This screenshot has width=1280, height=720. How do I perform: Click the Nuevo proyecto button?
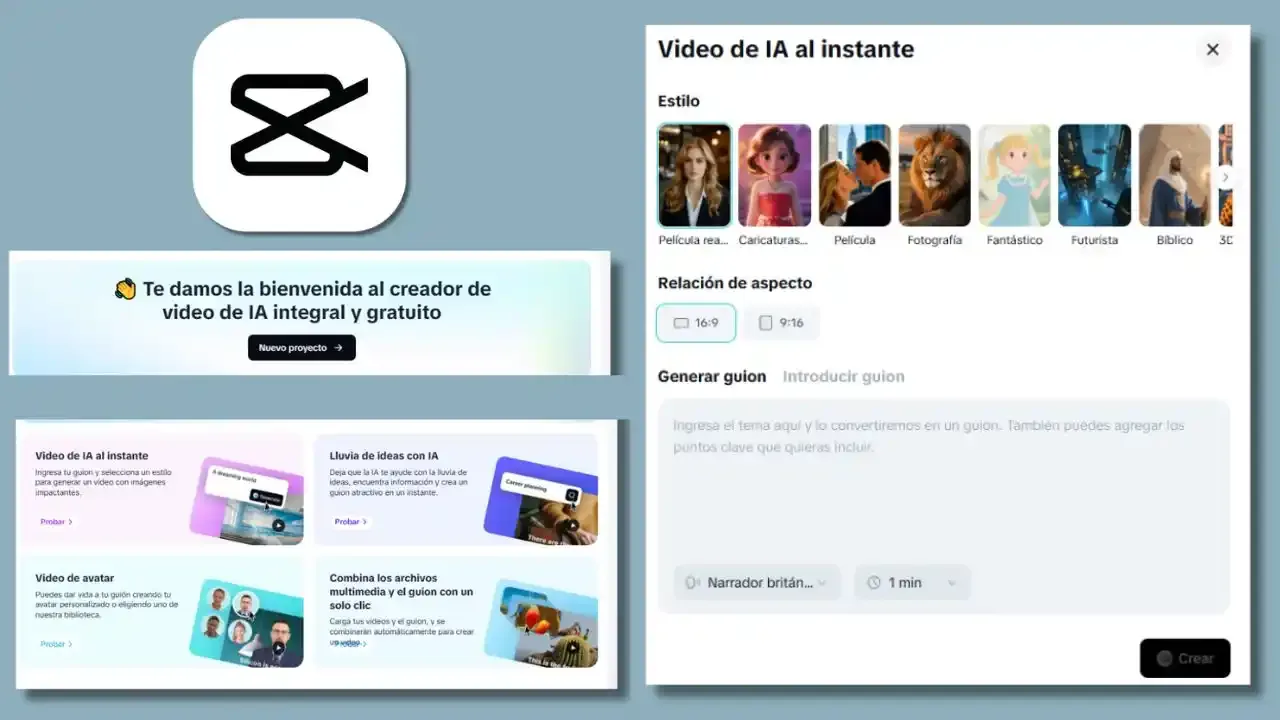point(301,348)
